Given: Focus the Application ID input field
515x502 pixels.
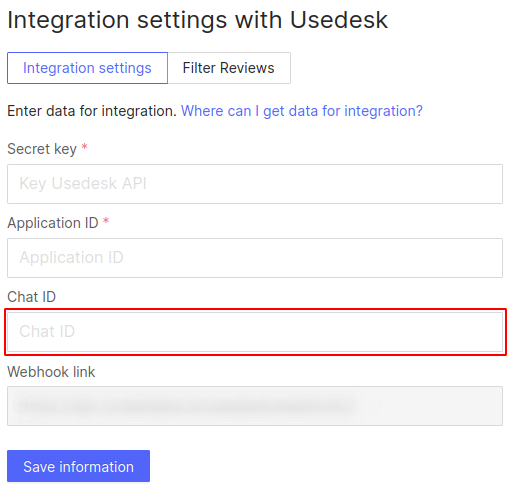Looking at the screenshot, I should click(255, 258).
